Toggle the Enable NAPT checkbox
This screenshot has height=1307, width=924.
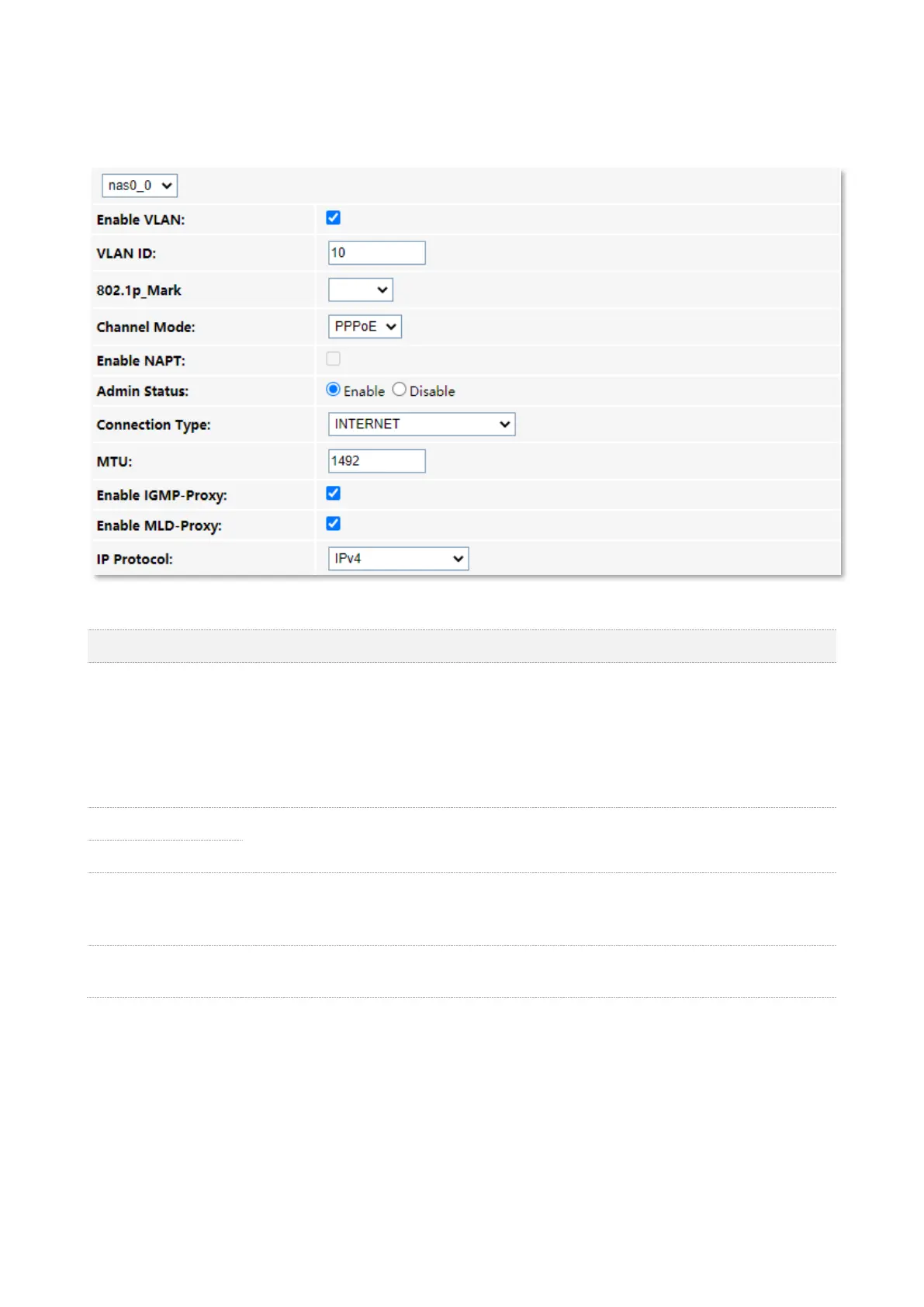[334, 359]
